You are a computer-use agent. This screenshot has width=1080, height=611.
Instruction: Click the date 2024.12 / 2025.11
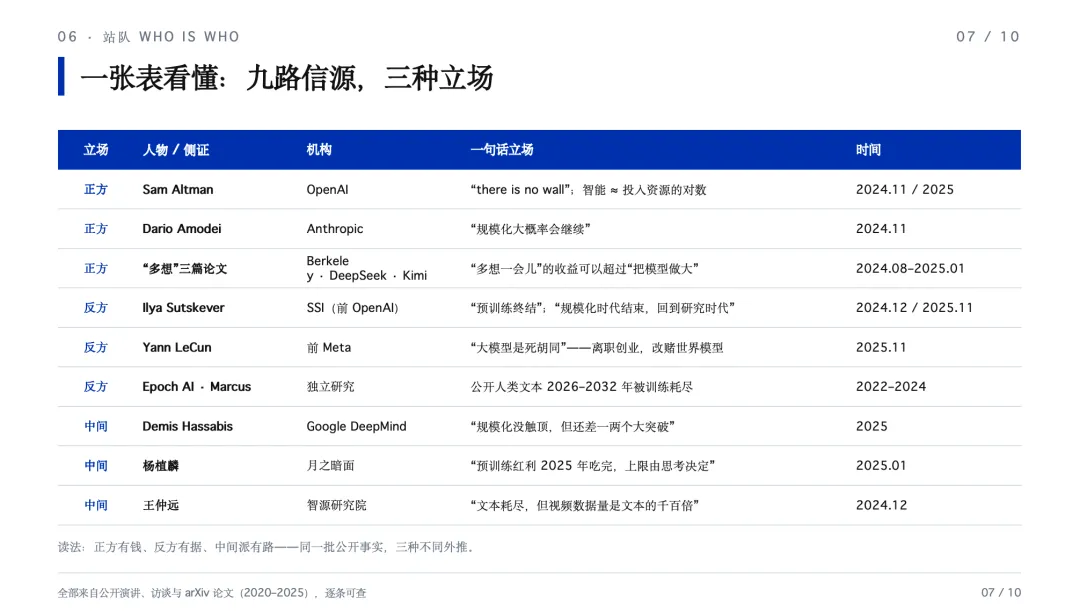(x=914, y=308)
